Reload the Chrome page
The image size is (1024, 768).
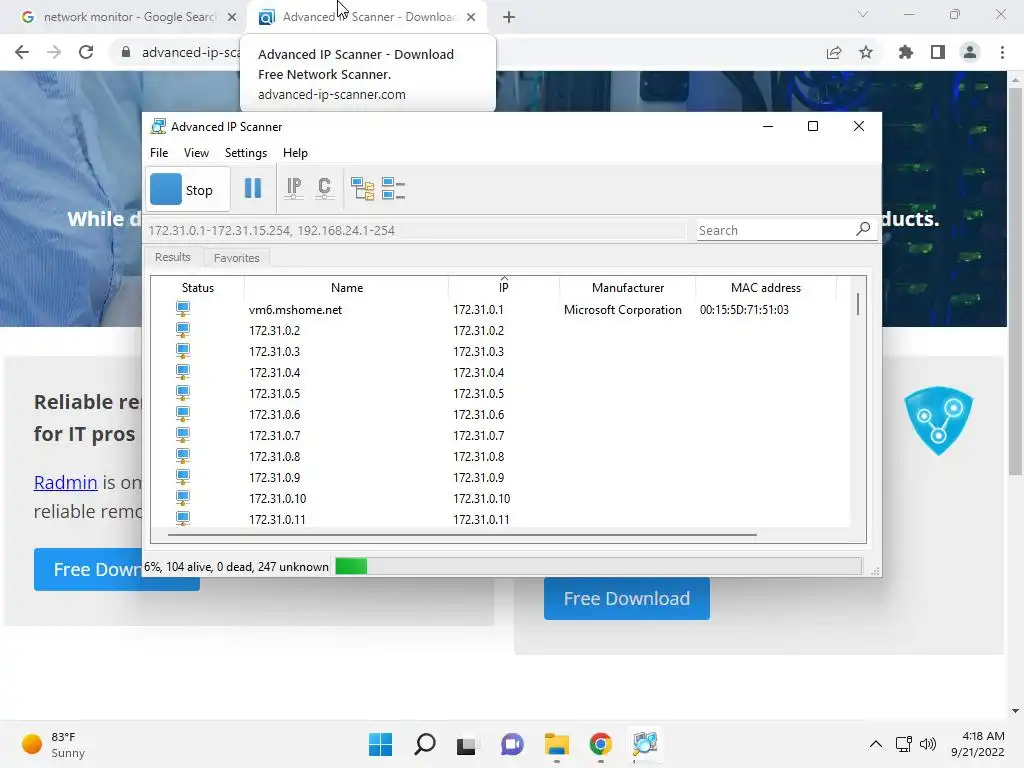(86, 52)
